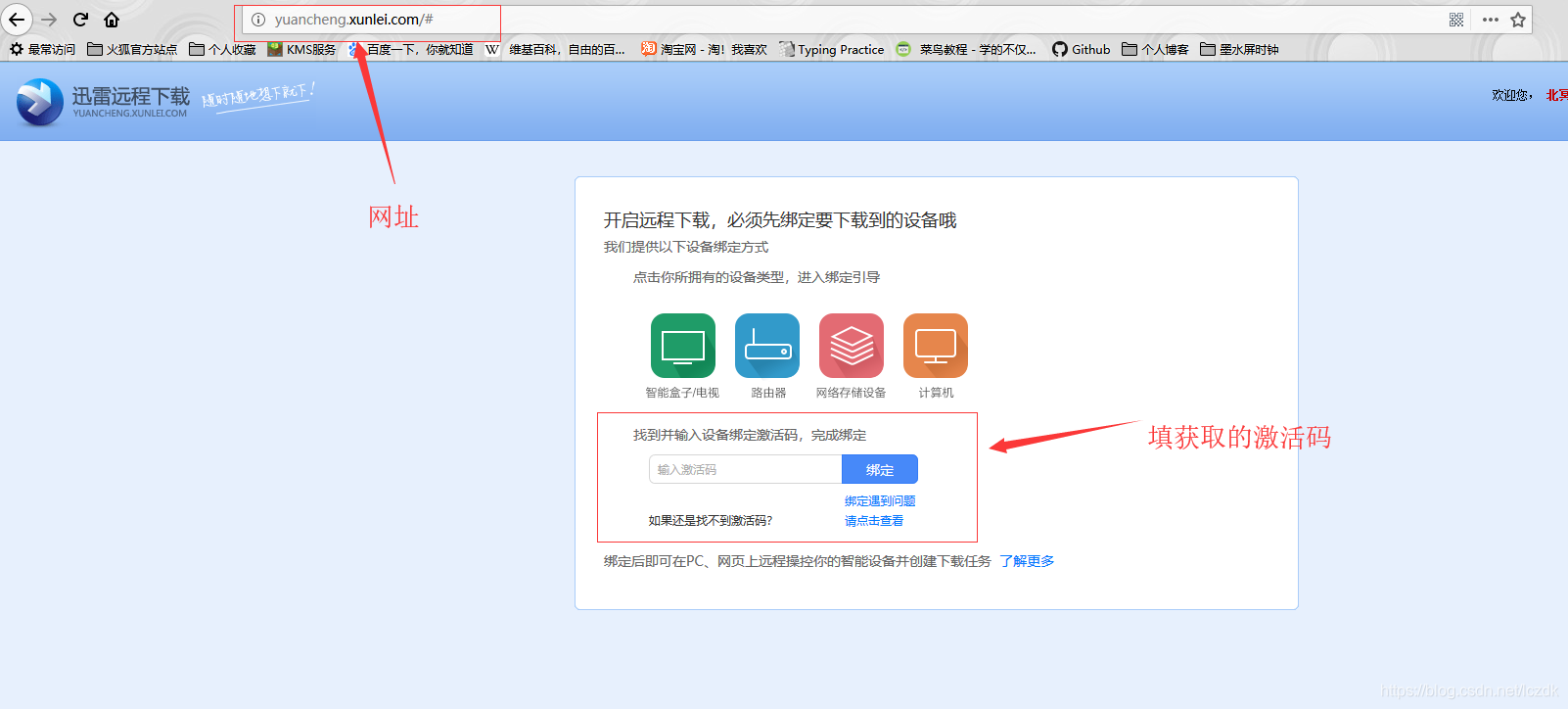
Task: Bookmark this page with the star icon
Action: pos(1518,20)
